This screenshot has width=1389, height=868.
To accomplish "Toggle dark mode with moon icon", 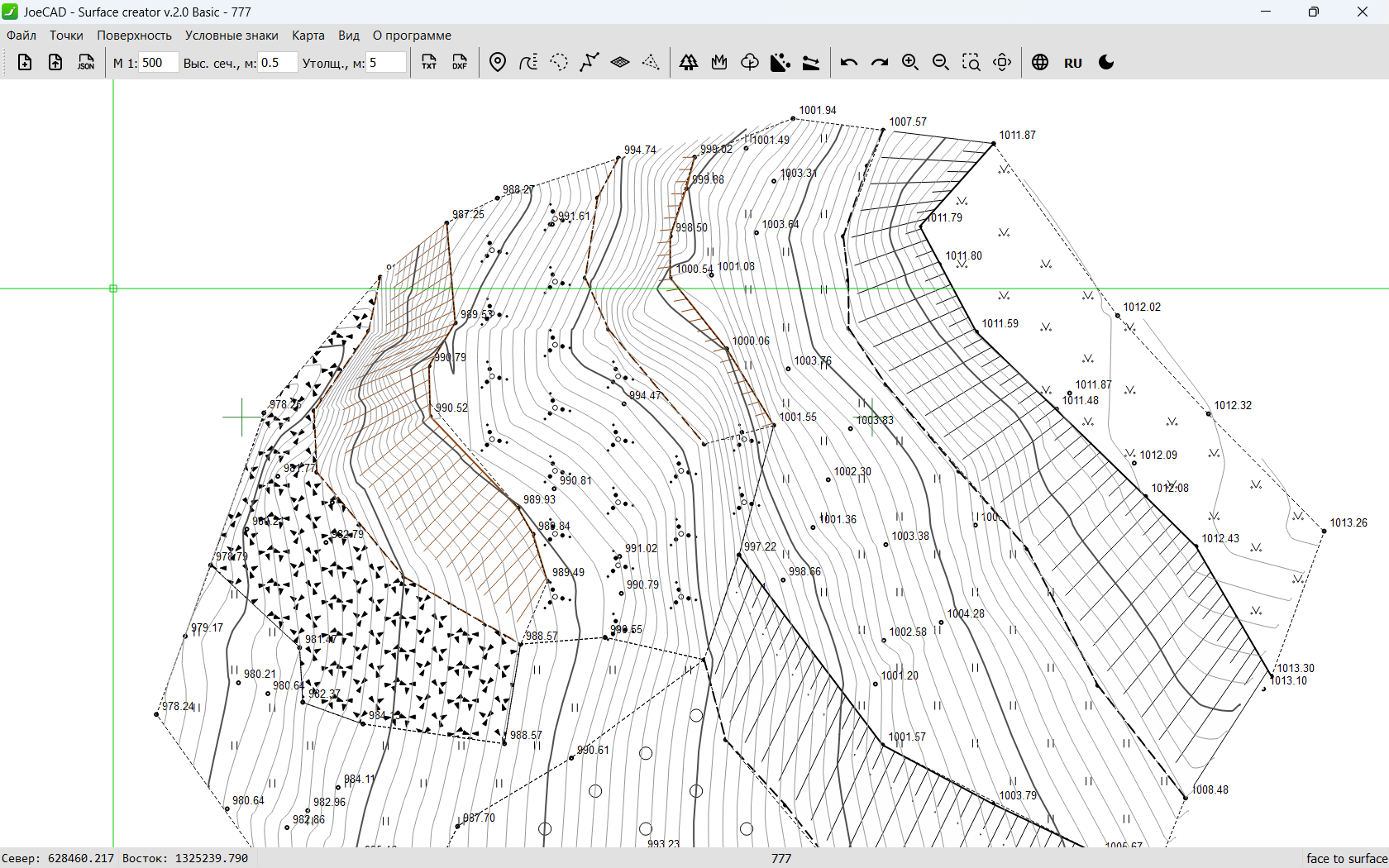I will 1106,63.
